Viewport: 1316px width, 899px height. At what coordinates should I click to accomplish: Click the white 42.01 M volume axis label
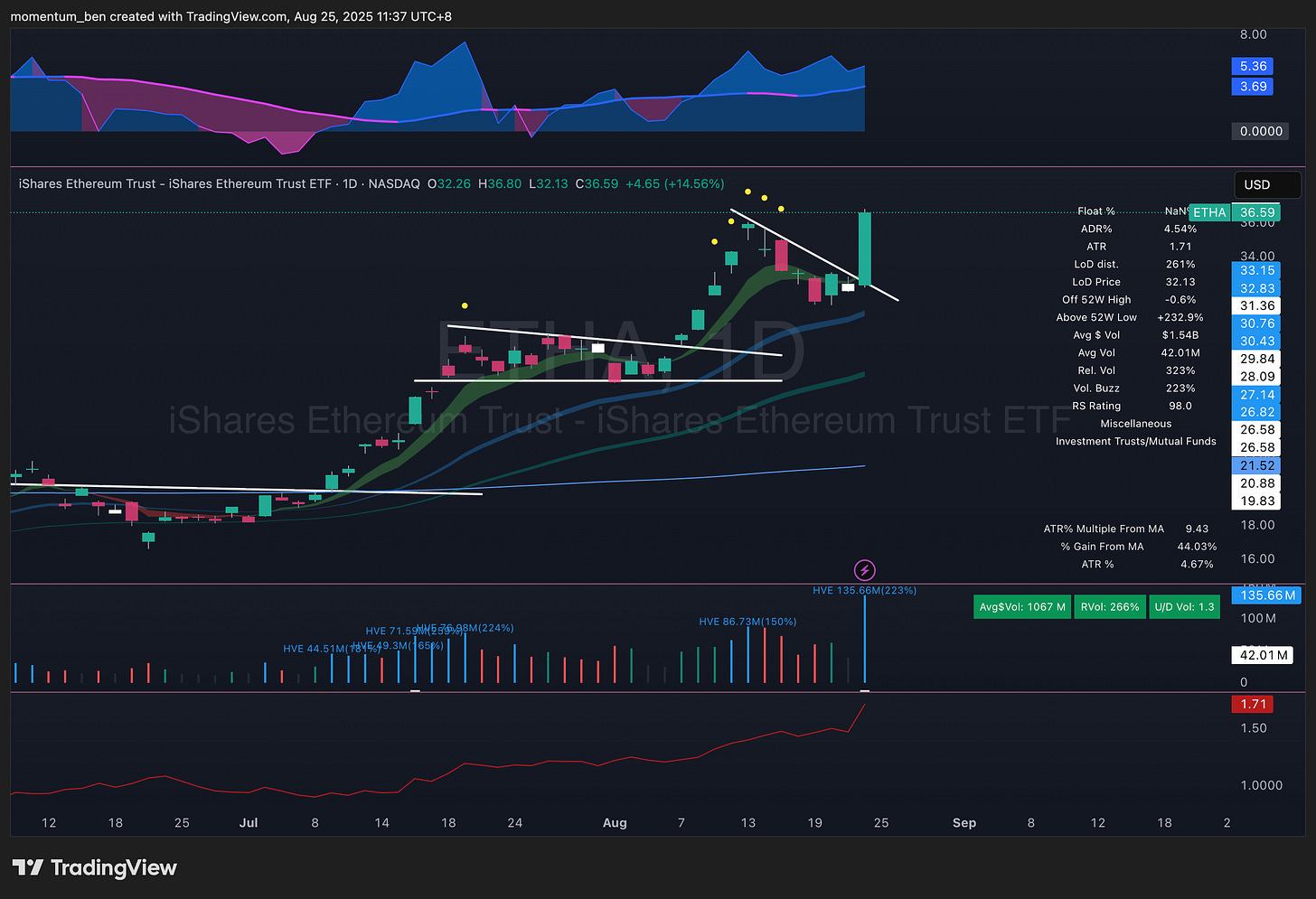(1263, 655)
